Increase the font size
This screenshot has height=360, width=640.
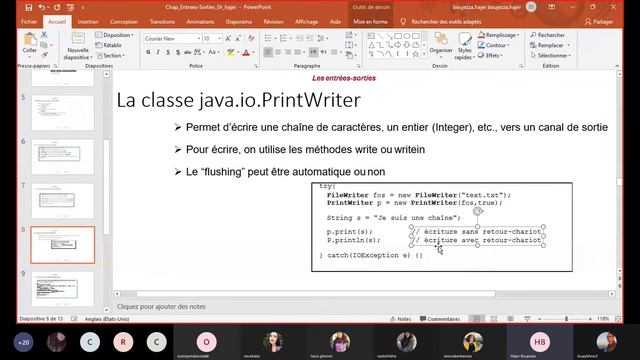(228, 38)
